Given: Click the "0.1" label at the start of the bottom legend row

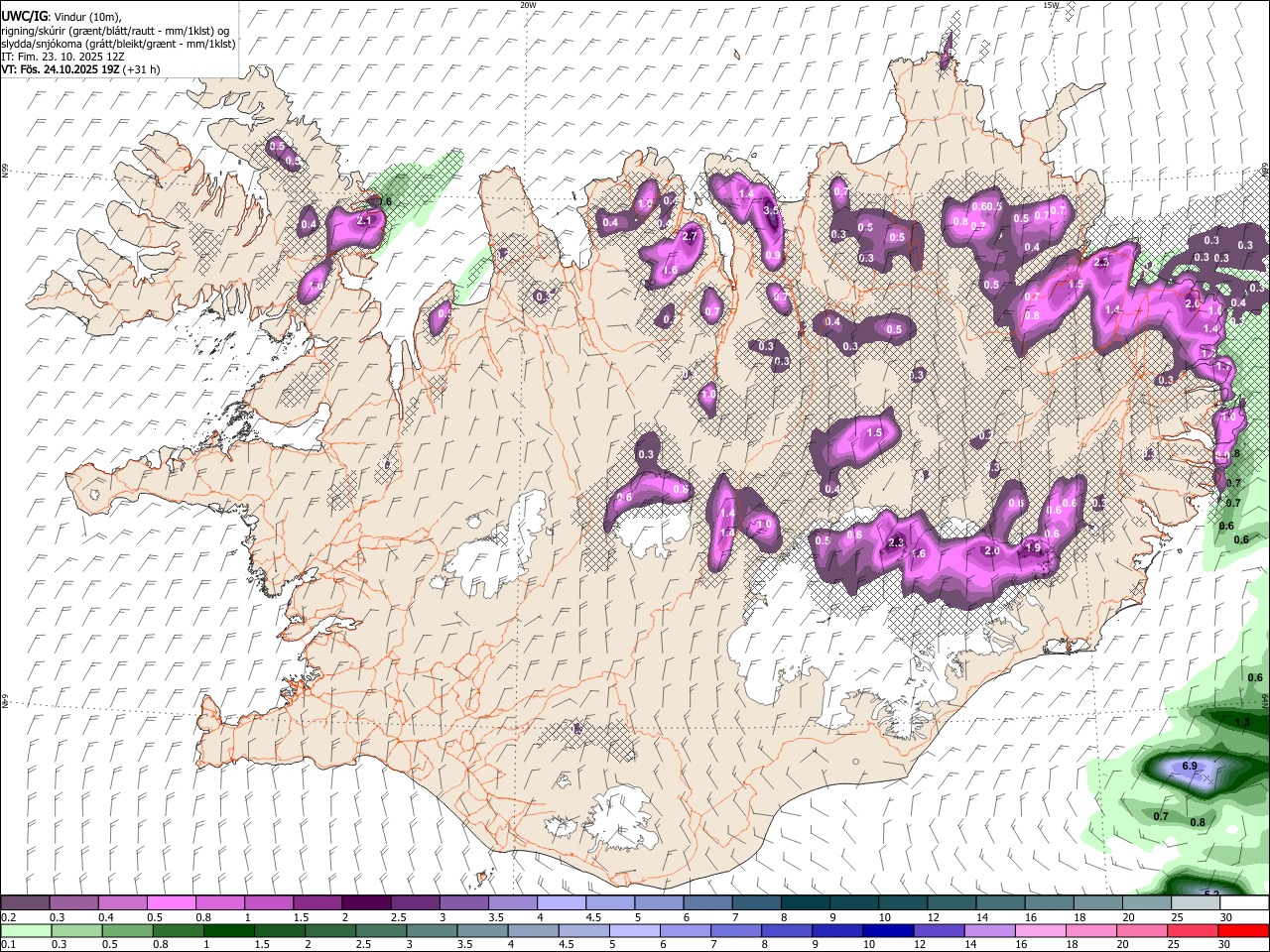Looking at the screenshot, I should [x=8, y=945].
